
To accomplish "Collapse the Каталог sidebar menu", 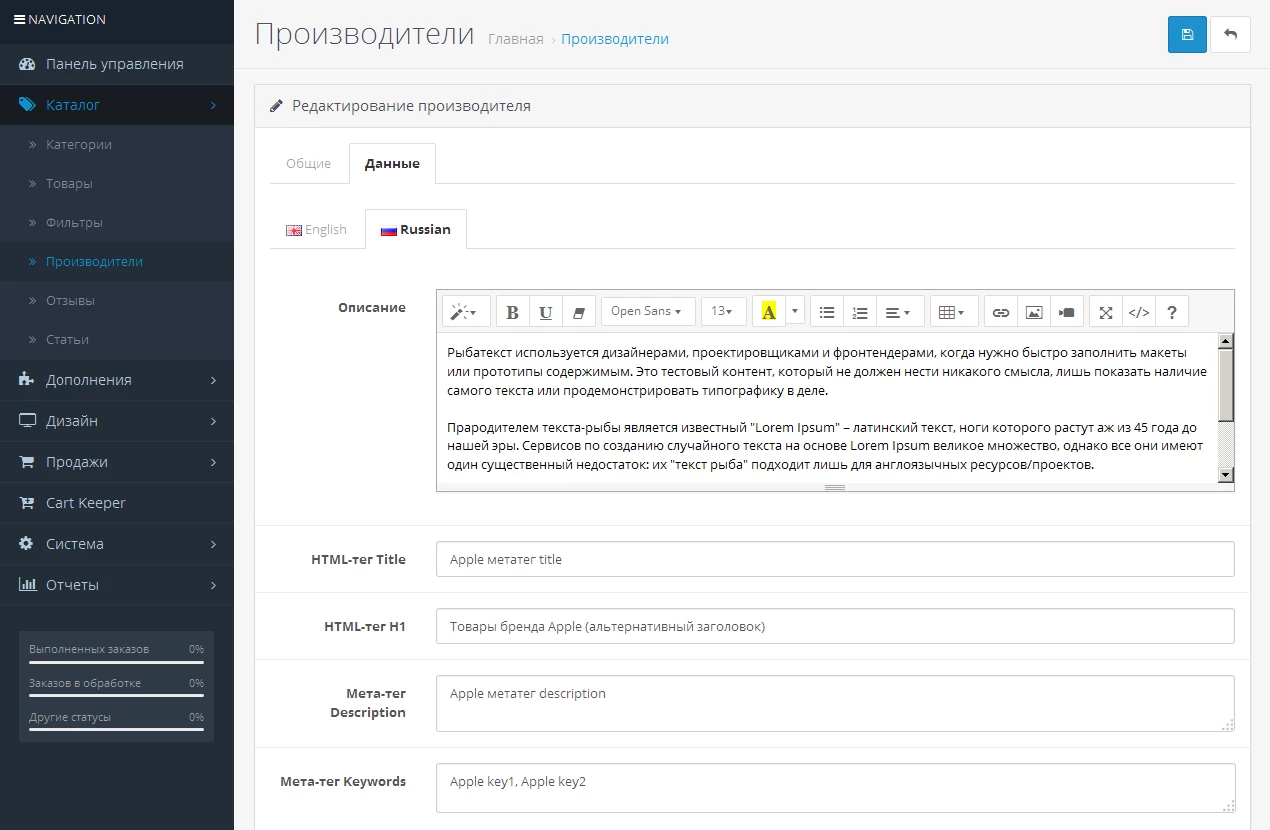I will 117,105.
